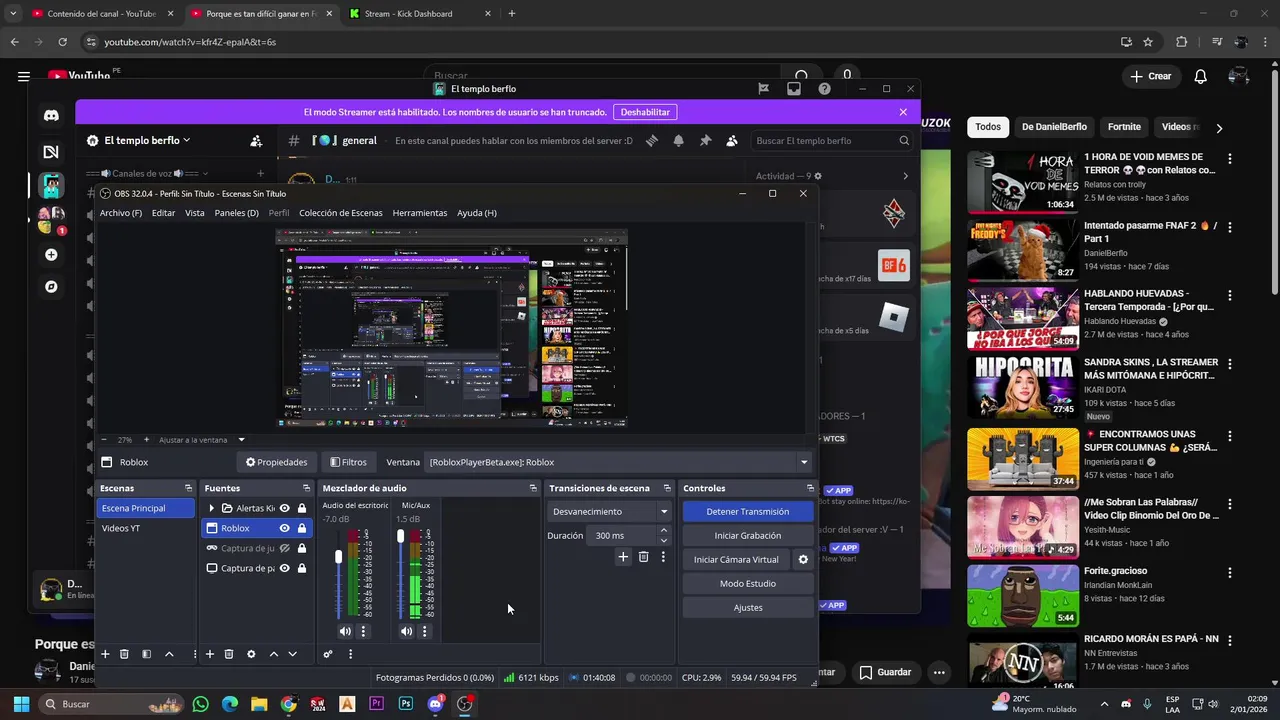Open Discord pinned messages icon
The image size is (1280, 720).
[705, 141]
